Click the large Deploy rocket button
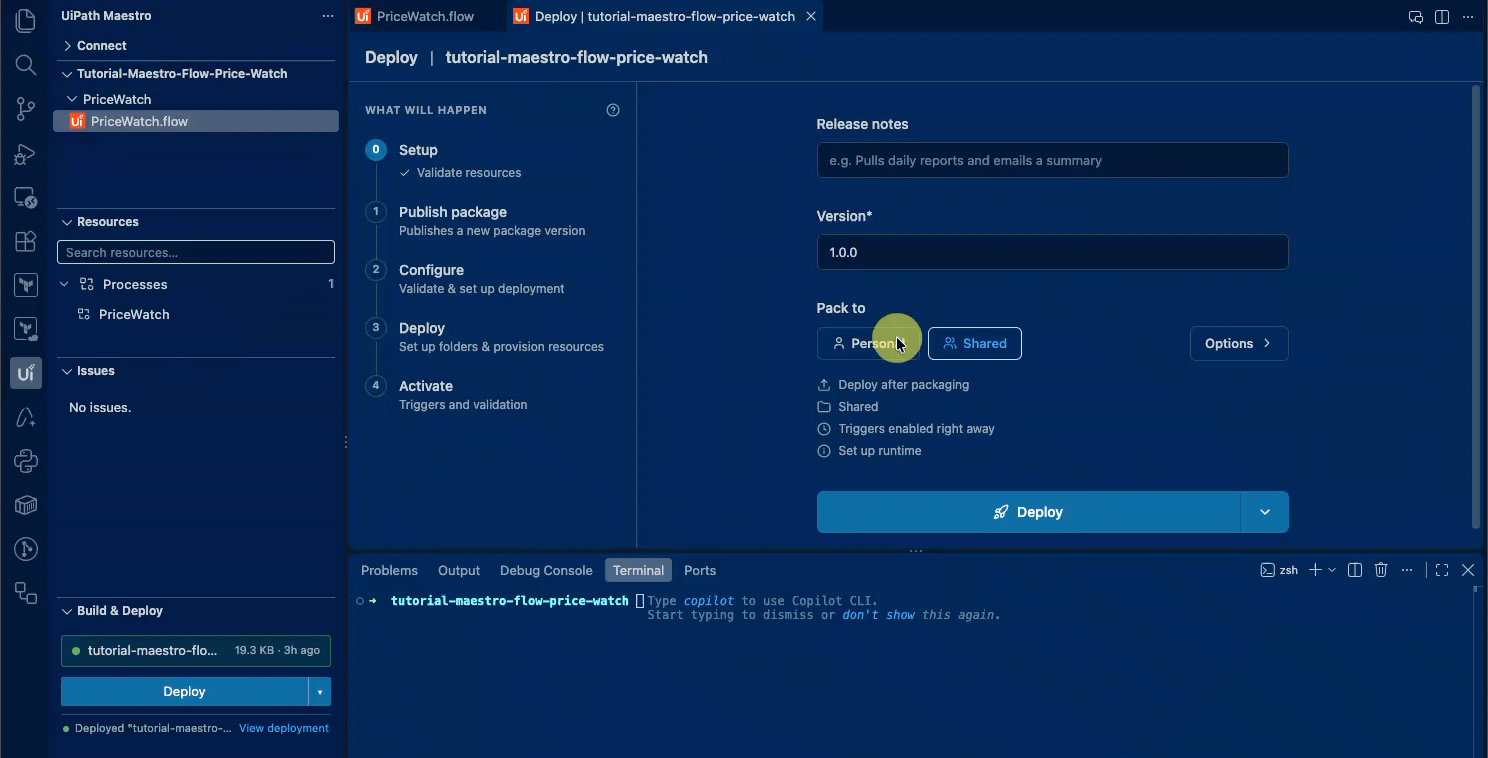Image resolution: width=1488 pixels, height=758 pixels. coord(1029,512)
